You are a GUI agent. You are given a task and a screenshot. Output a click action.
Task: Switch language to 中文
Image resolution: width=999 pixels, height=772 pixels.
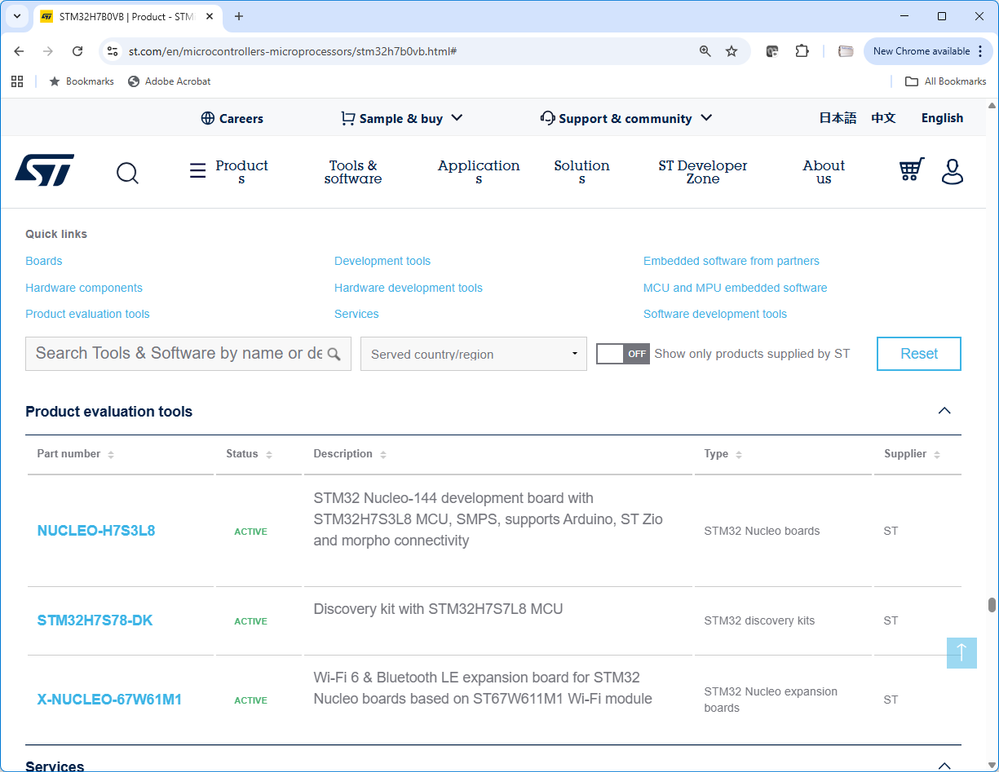coord(884,118)
